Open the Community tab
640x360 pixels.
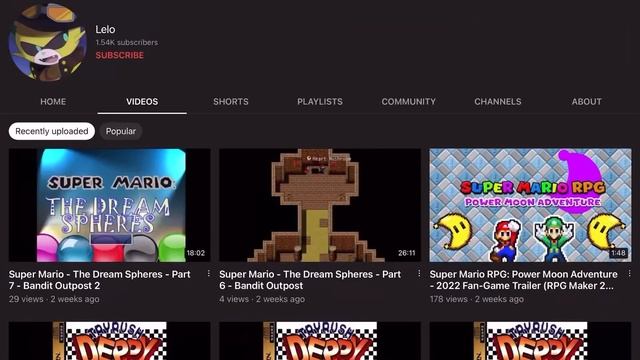click(409, 102)
